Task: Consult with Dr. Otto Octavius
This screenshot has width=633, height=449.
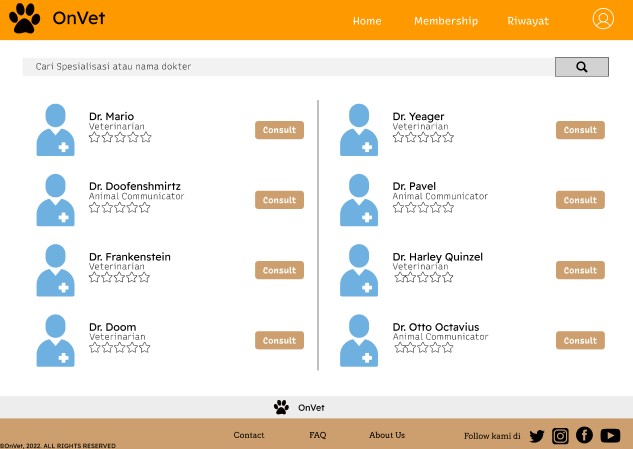Action: [x=580, y=340]
